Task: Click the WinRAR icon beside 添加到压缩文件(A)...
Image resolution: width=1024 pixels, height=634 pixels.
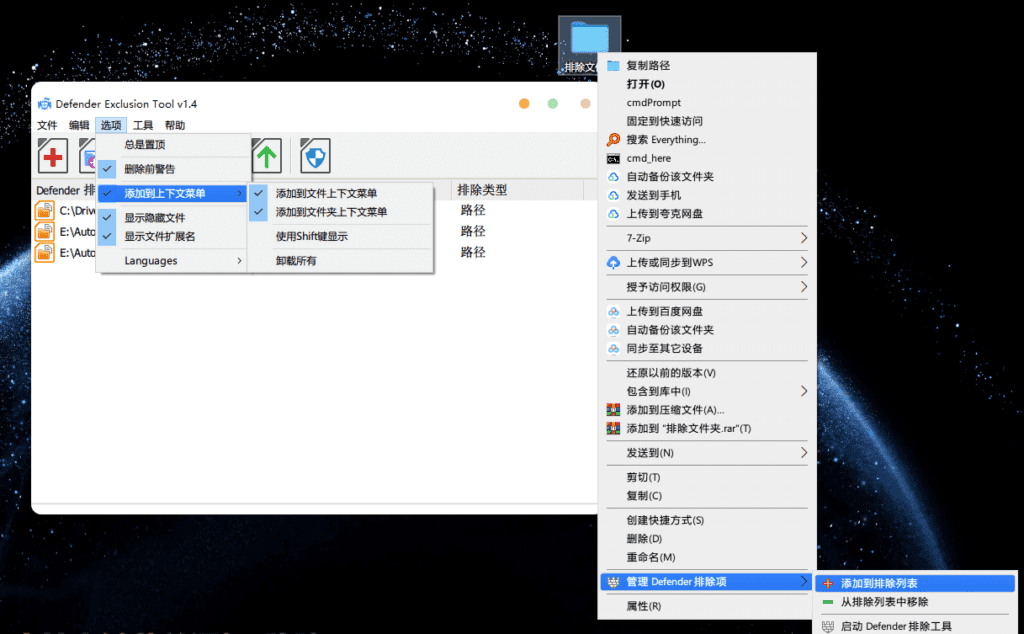Action: click(x=613, y=410)
